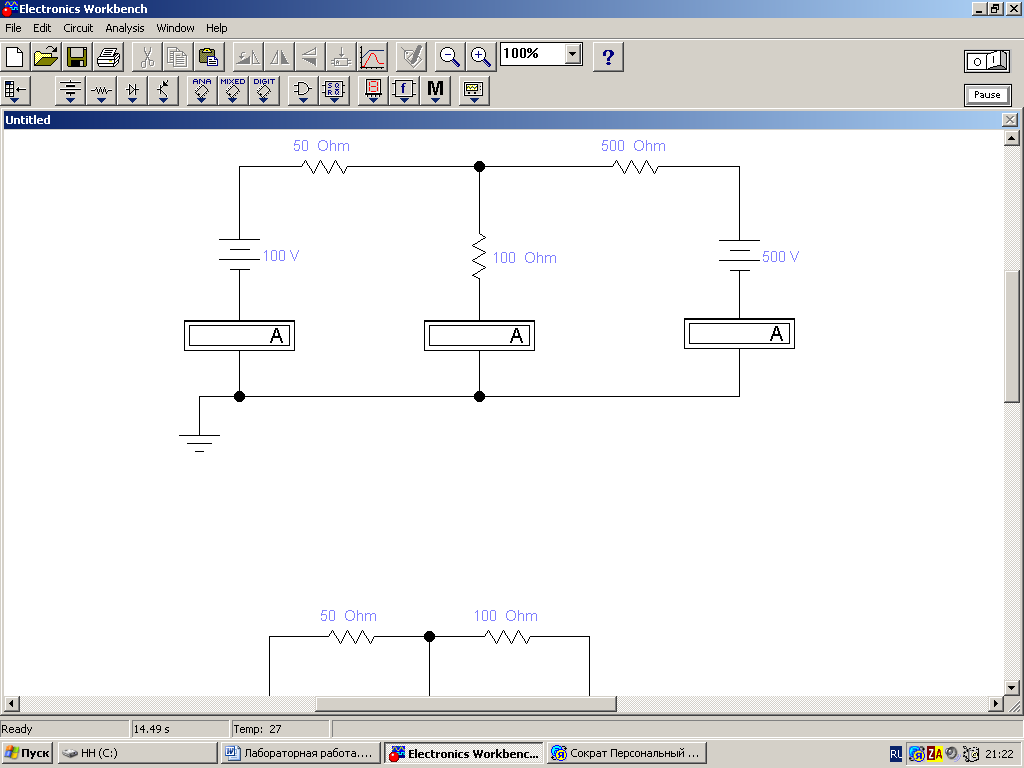Click the horizontal scrollbar thumb
1024x768 pixels.
(466, 704)
